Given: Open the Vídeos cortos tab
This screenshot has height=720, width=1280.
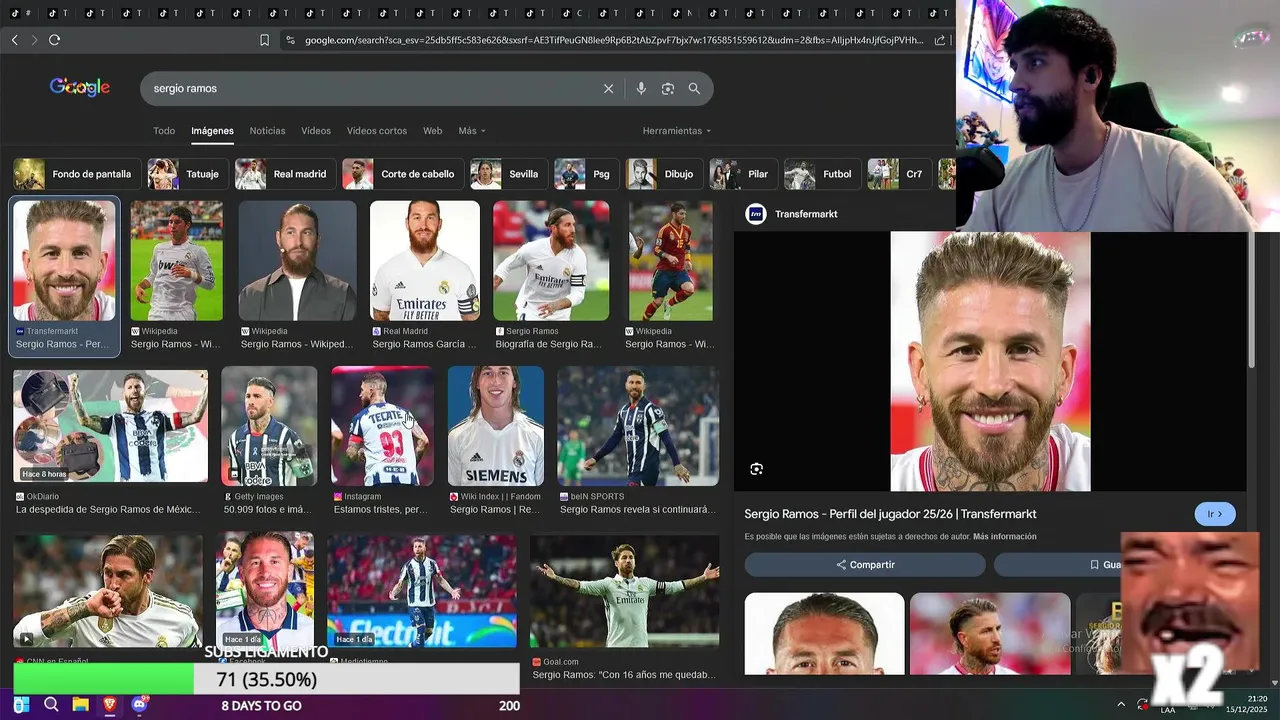Looking at the screenshot, I should pyautogui.click(x=377, y=131).
